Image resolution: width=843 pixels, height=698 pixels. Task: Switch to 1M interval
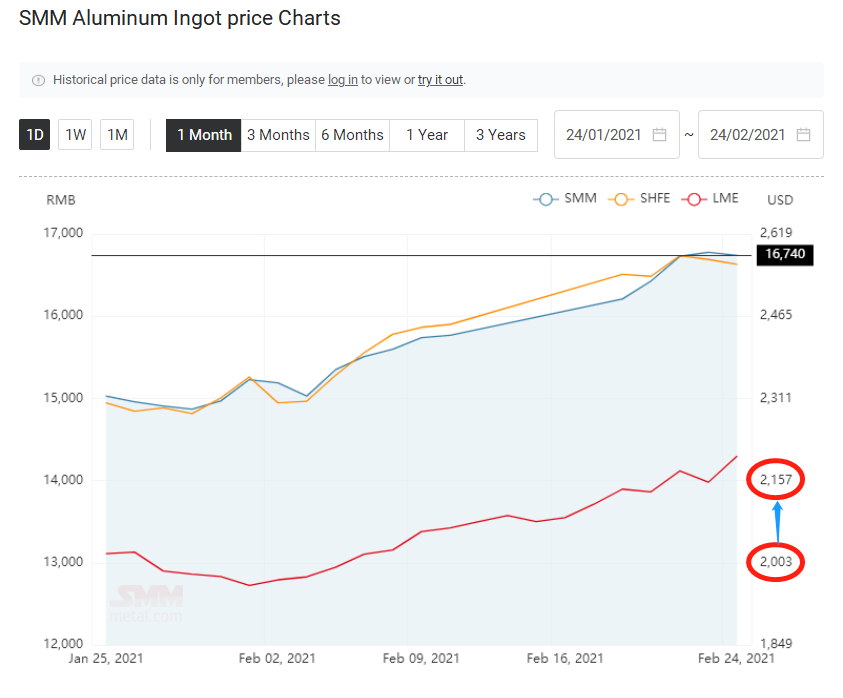point(117,134)
